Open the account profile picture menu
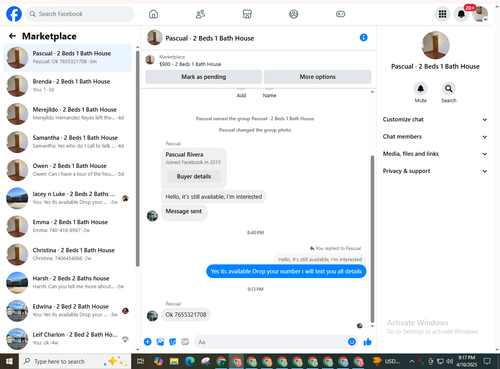Viewport: 500px width, 369px height. (480, 14)
